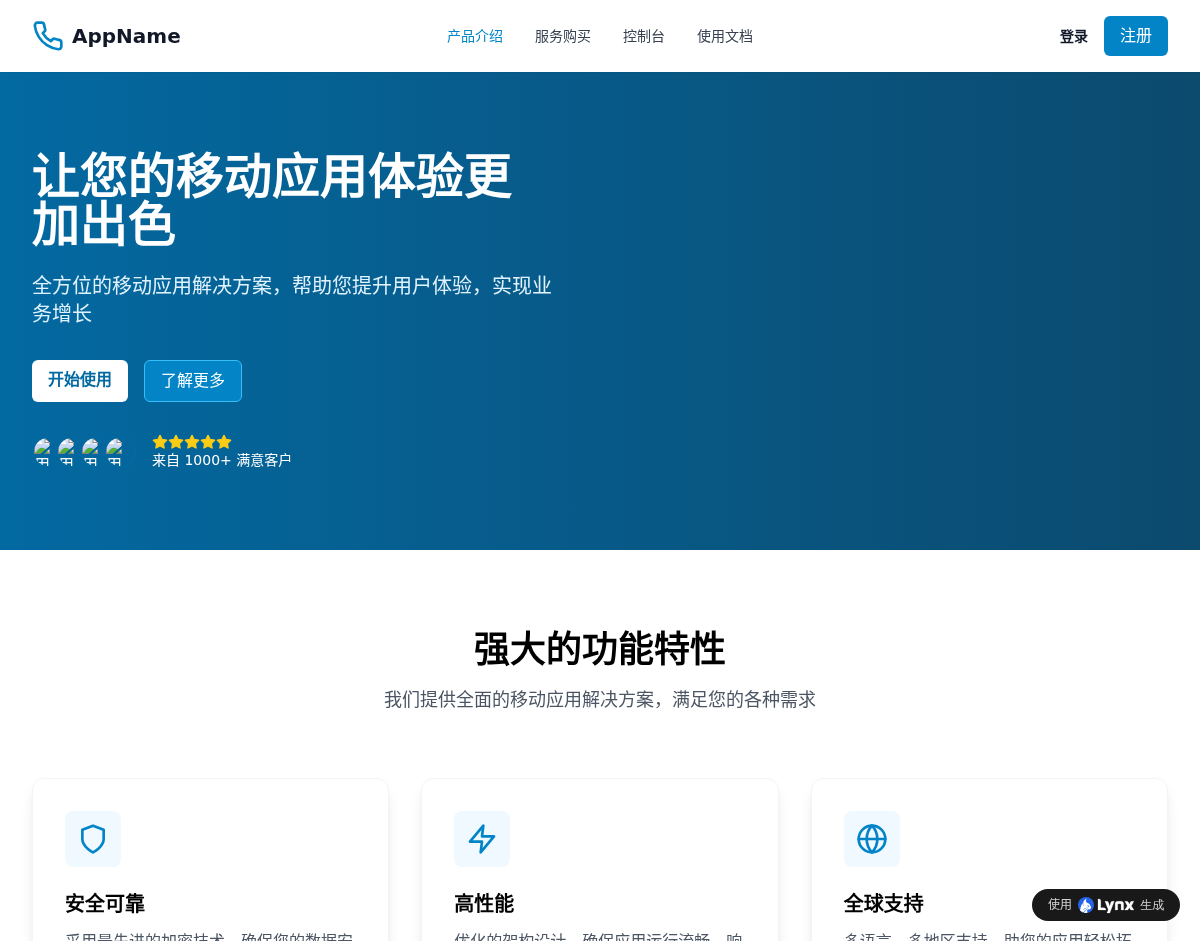Click the first customer avatar
The width and height of the screenshot is (1200, 941).
43,452
